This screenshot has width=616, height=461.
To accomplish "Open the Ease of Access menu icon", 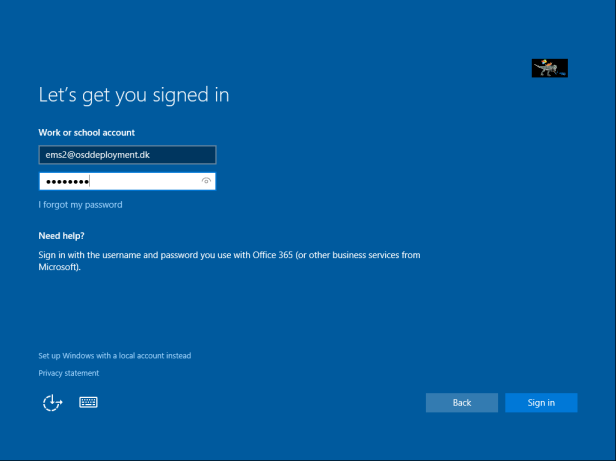I will click(x=52, y=403).
